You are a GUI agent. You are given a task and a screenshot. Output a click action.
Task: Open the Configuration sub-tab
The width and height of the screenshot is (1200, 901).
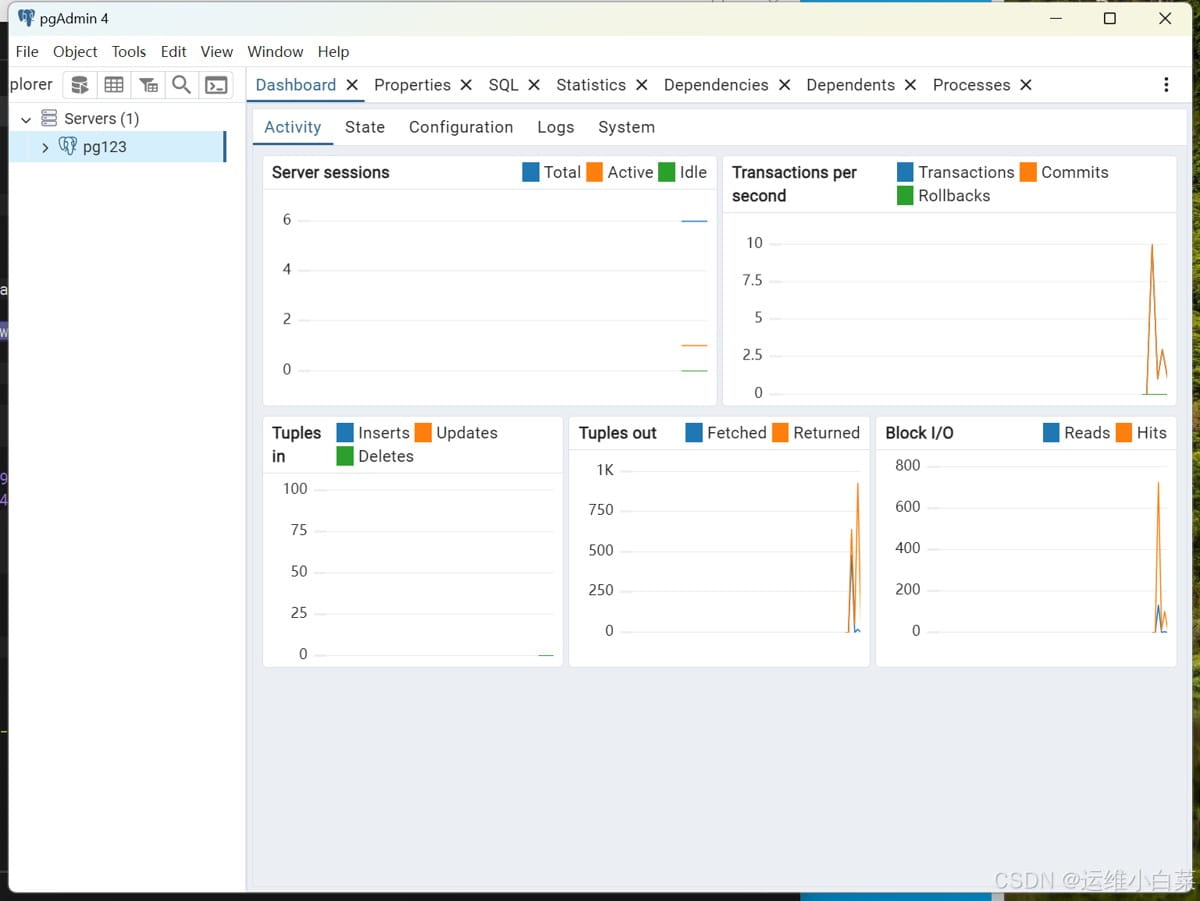click(461, 127)
